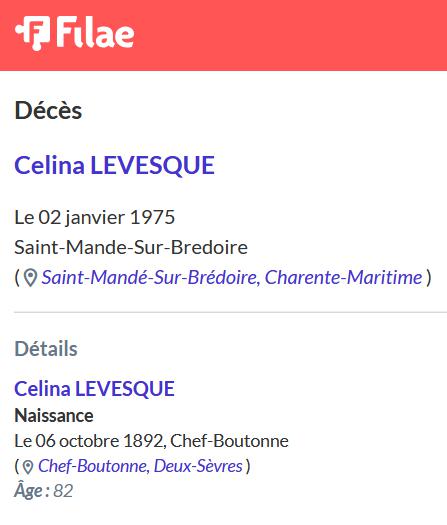Click the birth date Le 06 octobre 1892
The width and height of the screenshot is (447, 525).
[x=88, y=441]
